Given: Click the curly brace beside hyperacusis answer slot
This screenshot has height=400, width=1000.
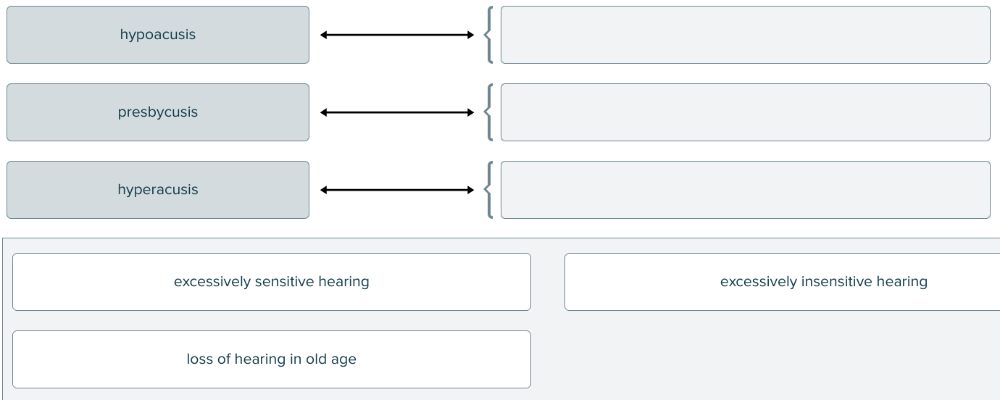Looking at the screenshot, I should 488,190.
